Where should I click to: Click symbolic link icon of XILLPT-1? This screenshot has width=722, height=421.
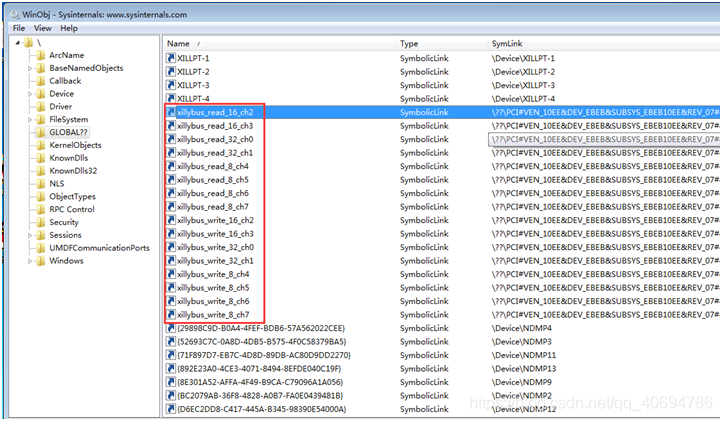(171, 58)
